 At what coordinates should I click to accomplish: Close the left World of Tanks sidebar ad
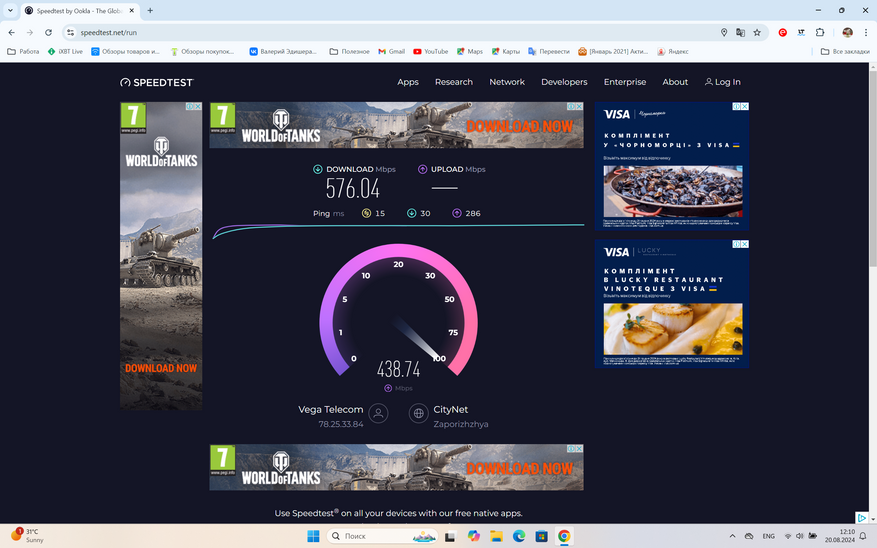pyautogui.click(x=198, y=106)
